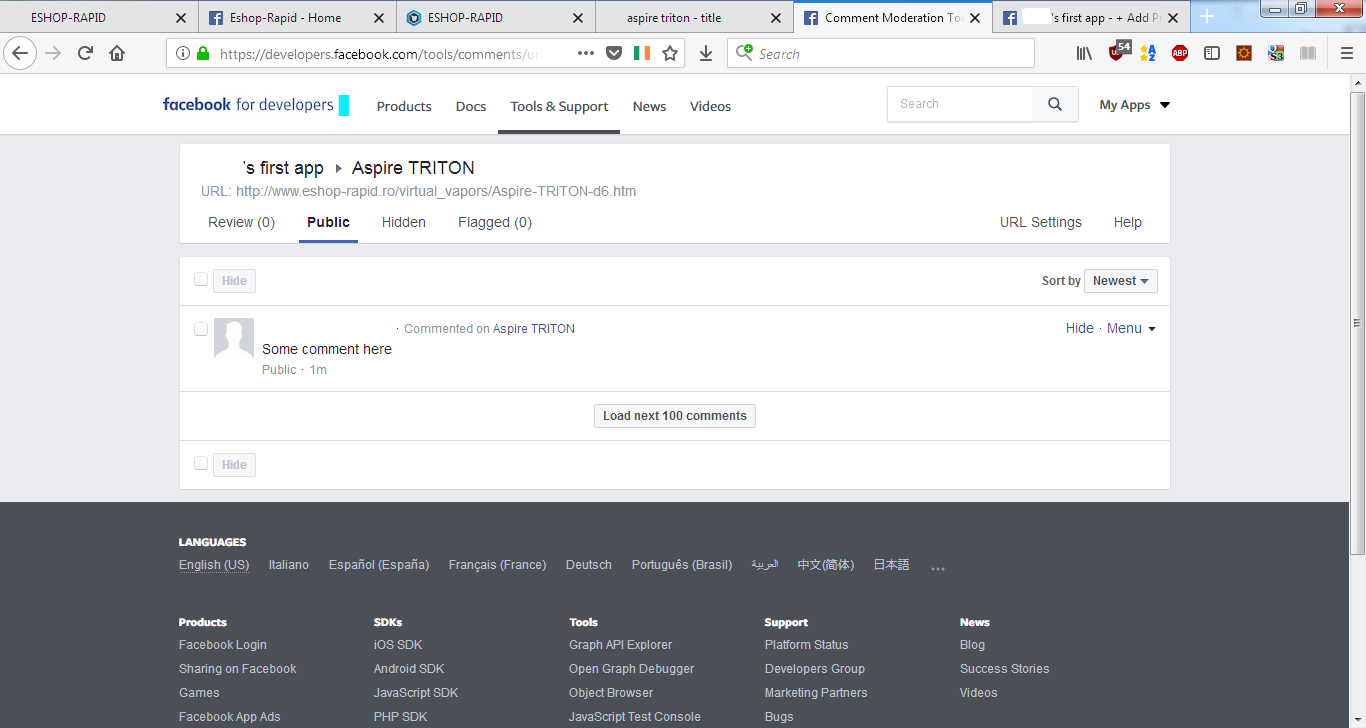This screenshot has height=728, width=1366.
Task: Show site information for developers.facebook.com
Action: [183, 54]
